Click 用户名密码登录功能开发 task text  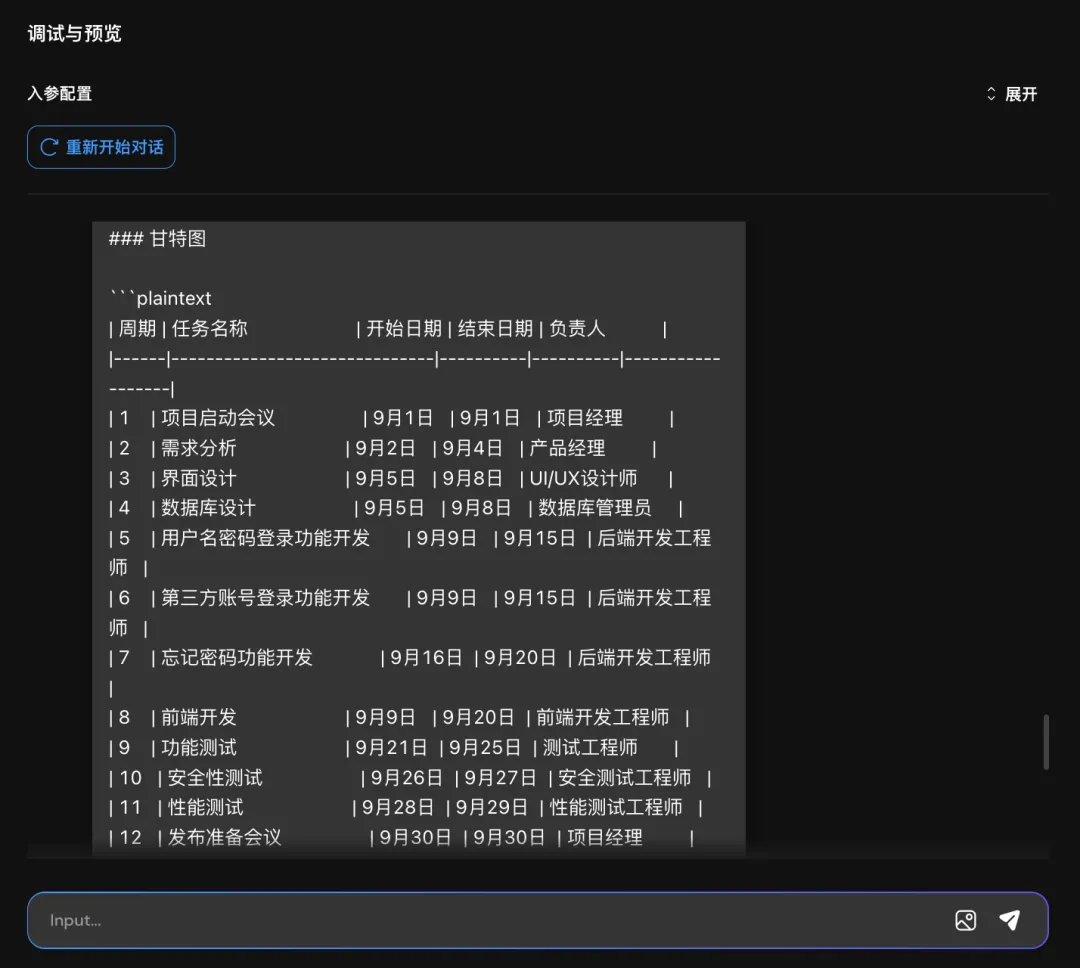pos(265,538)
